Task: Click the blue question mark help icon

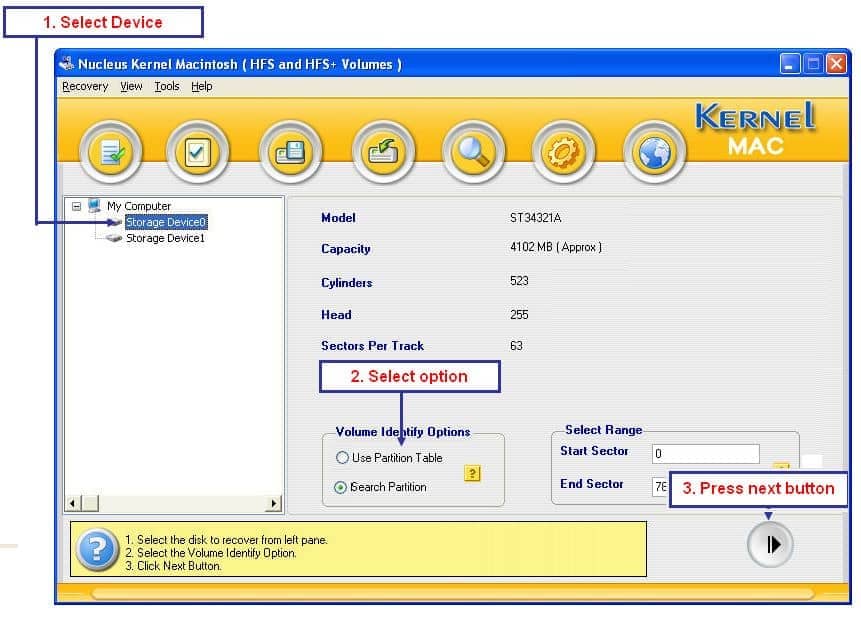Action: (97, 549)
